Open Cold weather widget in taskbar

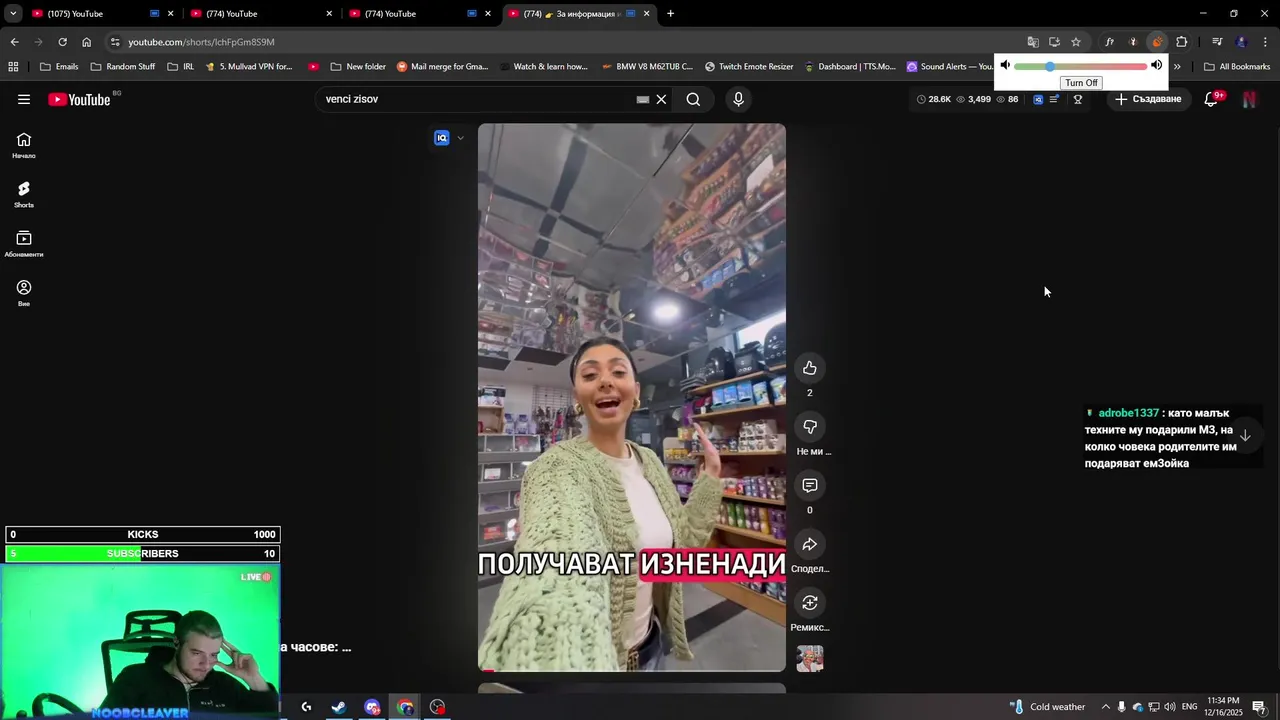point(1048,707)
